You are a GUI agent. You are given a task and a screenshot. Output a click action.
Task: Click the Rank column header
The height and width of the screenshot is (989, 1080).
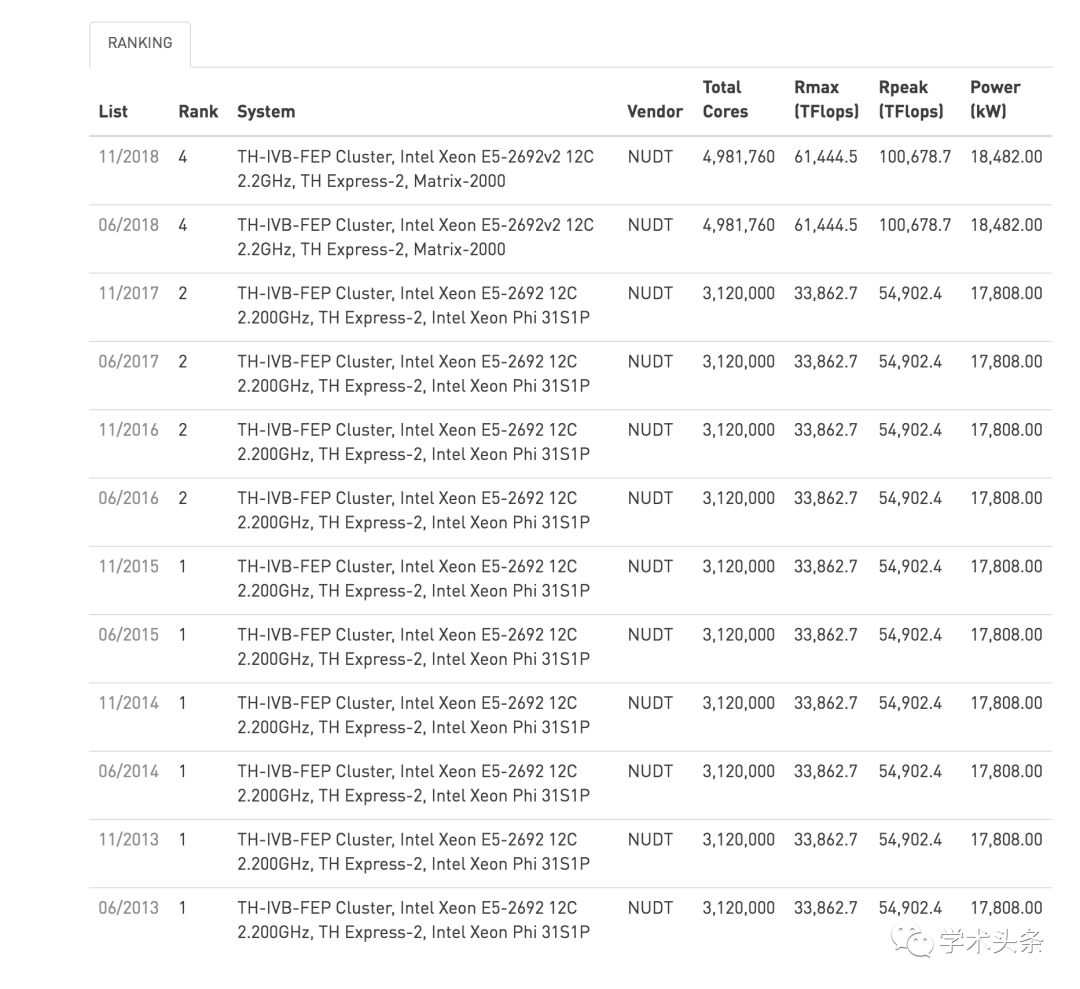point(198,112)
